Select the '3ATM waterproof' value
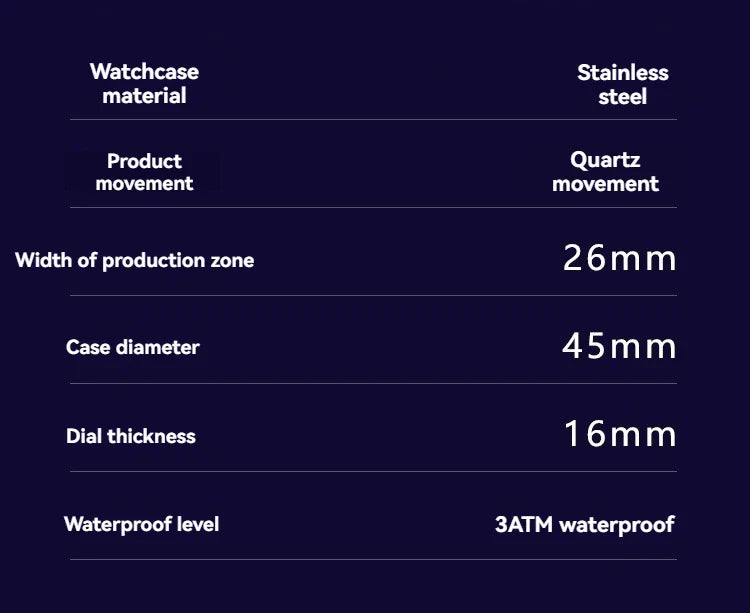This screenshot has width=750, height=613. point(584,524)
